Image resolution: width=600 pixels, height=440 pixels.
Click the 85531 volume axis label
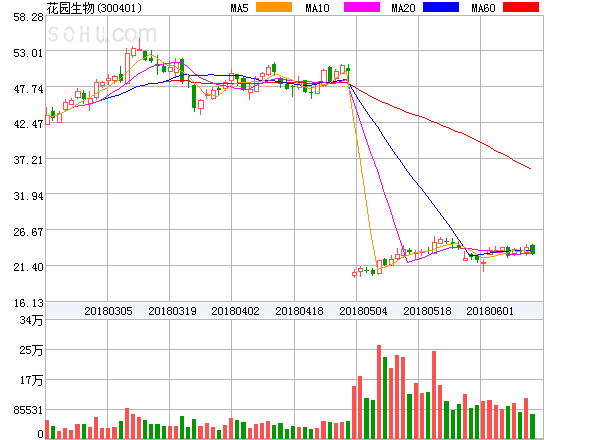[x=28, y=410]
